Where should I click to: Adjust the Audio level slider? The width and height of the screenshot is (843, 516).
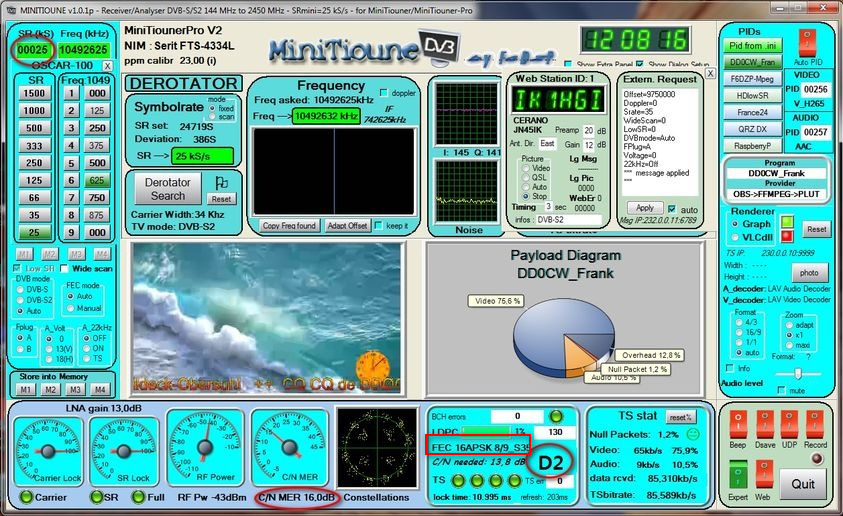pos(798,374)
